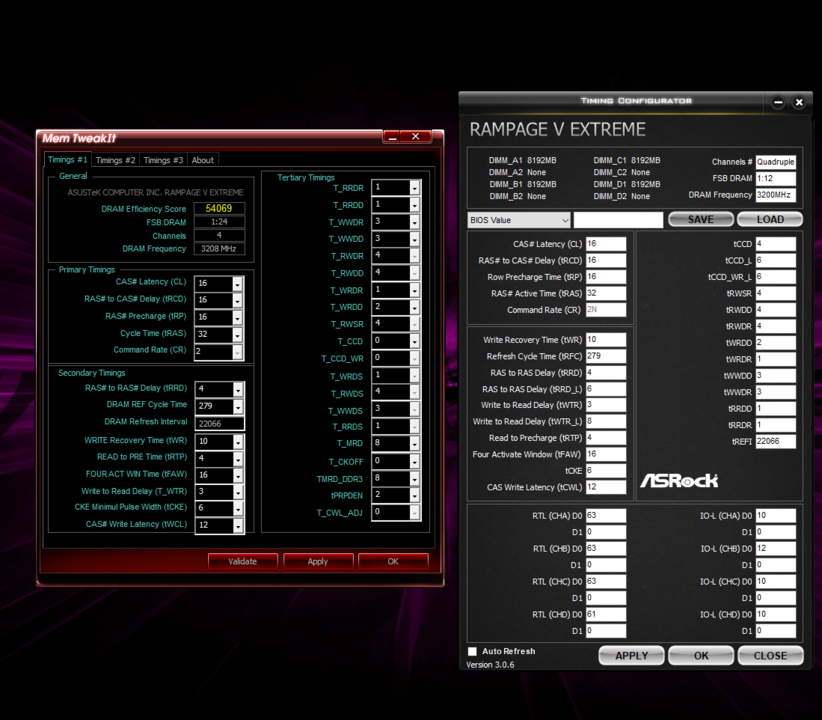
Task: Click RTL (CHD) D0 value field
Action: click(x=605, y=614)
